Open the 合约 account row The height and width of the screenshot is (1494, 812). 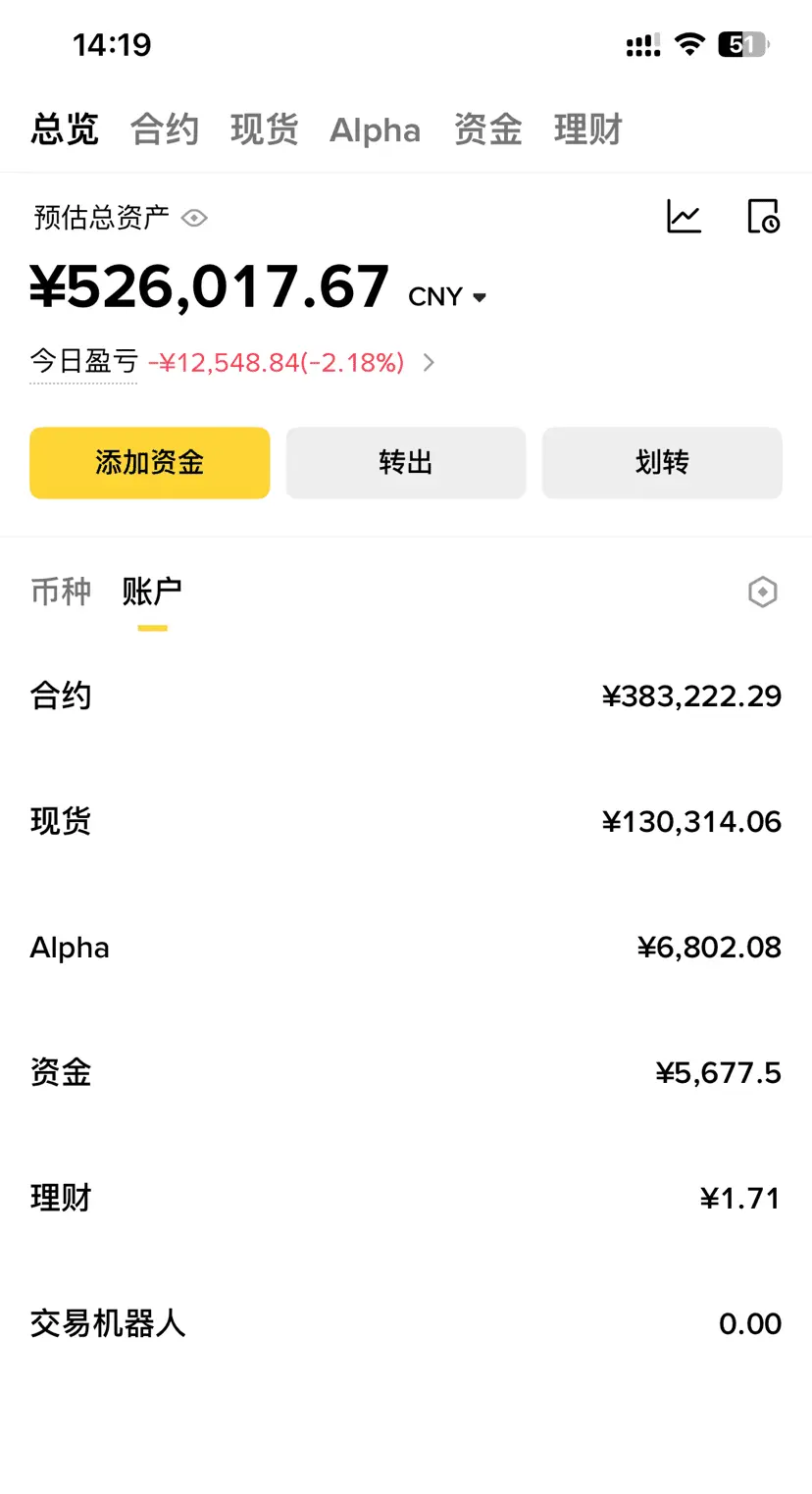[406, 696]
